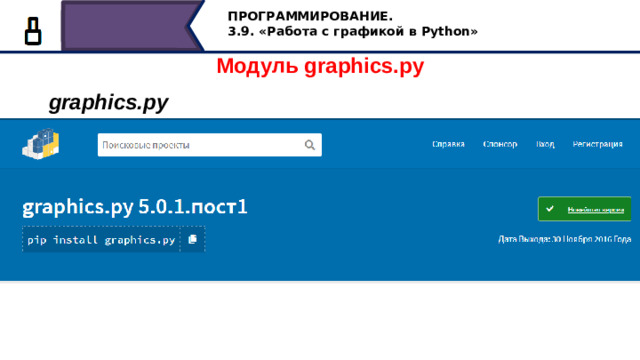The image size is (640, 360).
Task: Click the magnifier search icon
Action: (x=310, y=145)
